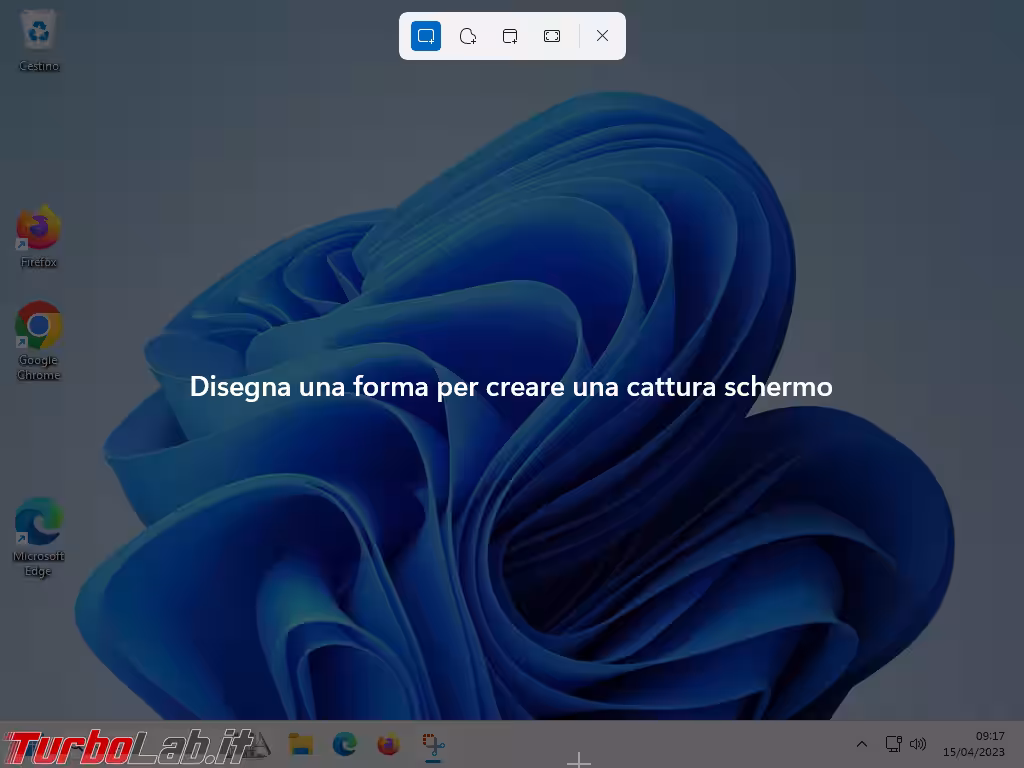Viewport: 1024px width, 768px height.
Task: Select the Google Chrome desktop shortcut
Action: coord(39,328)
